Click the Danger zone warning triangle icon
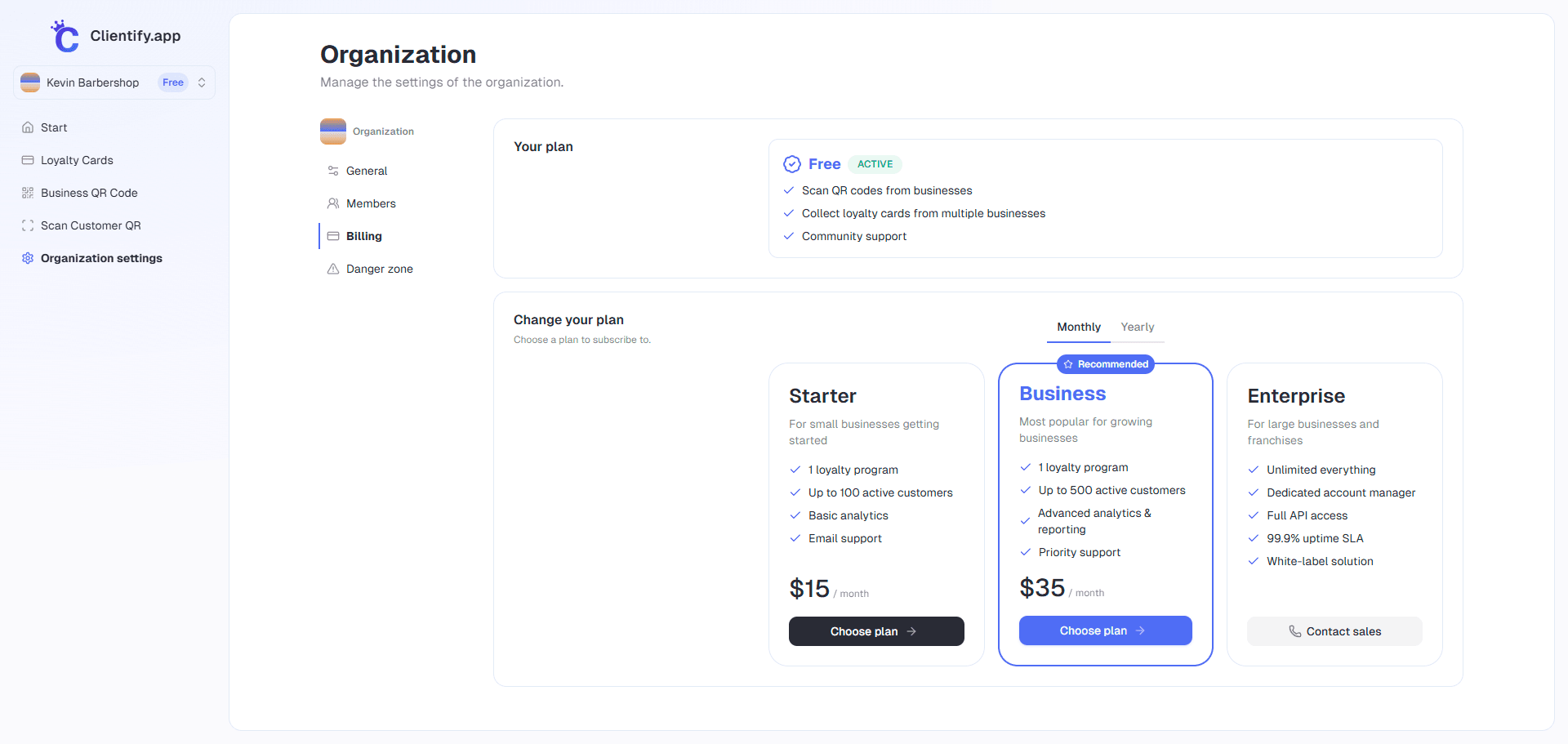 click(x=333, y=269)
